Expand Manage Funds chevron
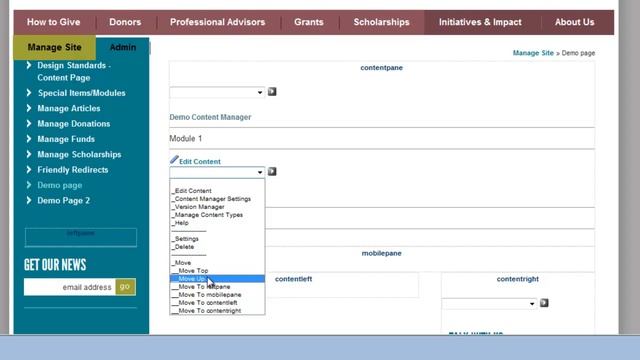The image size is (640, 360). tap(29, 139)
